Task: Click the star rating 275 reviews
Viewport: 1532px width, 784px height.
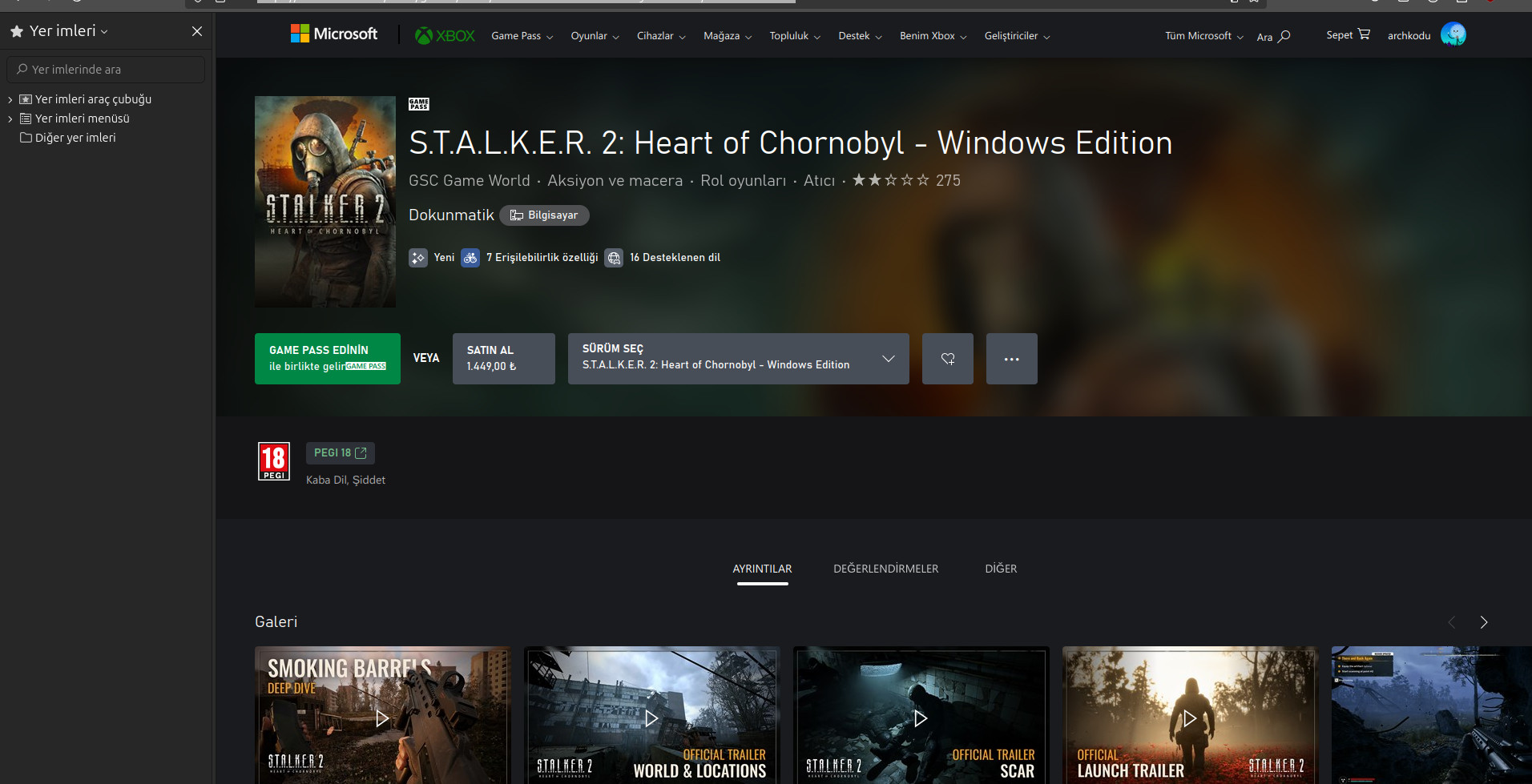Action: (906, 180)
